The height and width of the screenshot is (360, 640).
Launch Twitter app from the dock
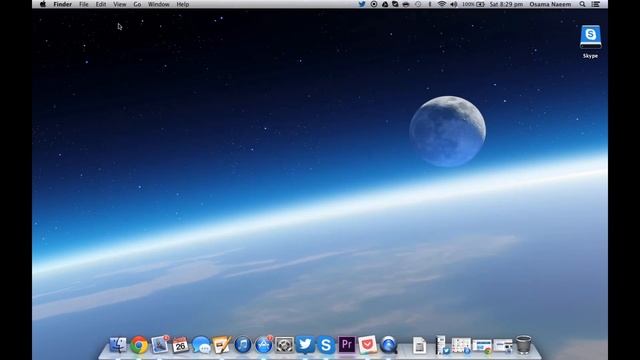pyautogui.click(x=305, y=345)
